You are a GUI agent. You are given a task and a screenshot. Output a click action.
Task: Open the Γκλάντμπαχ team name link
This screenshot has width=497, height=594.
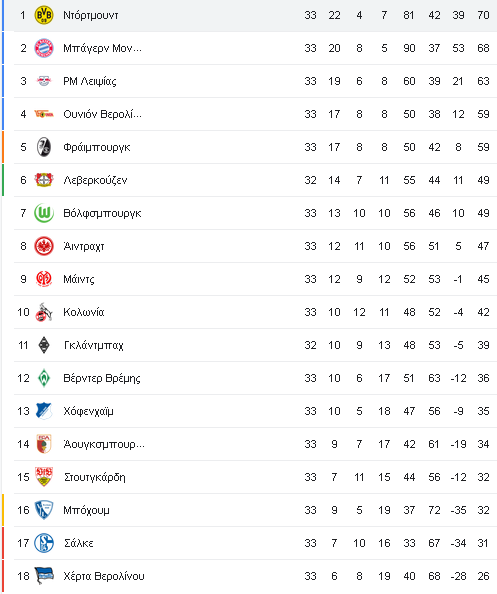point(94,345)
